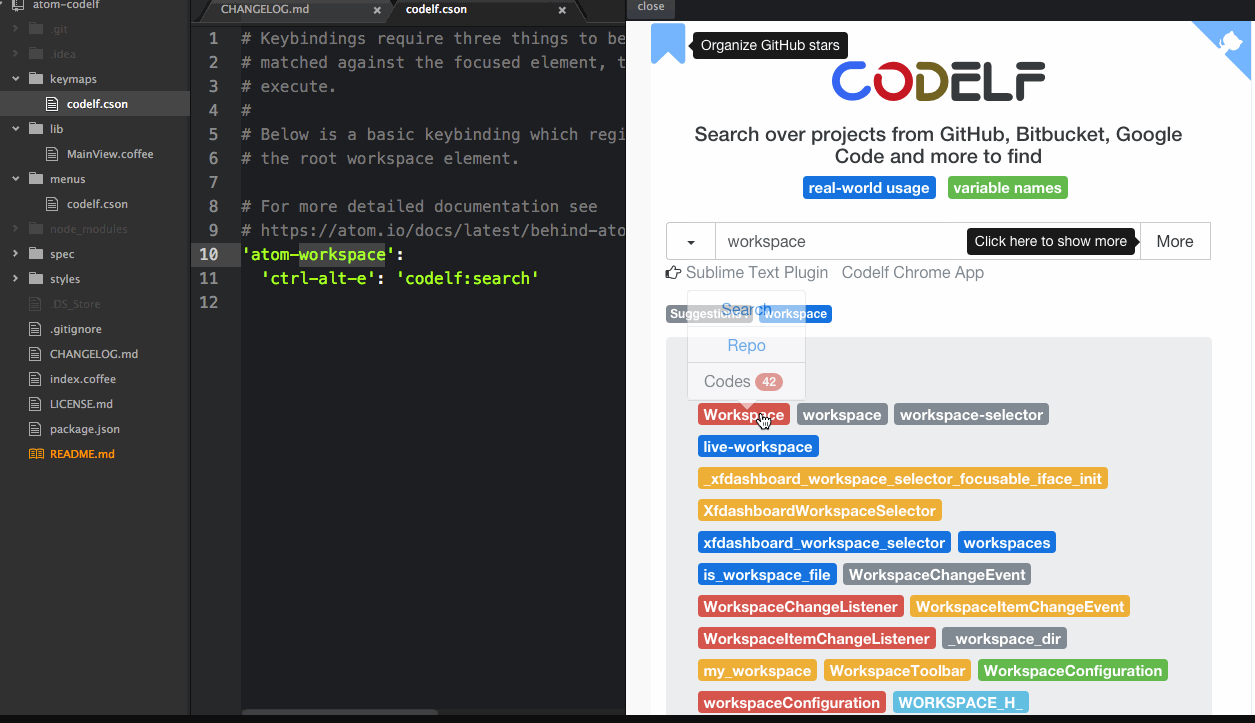Click the _workspace_dir tag
The width and height of the screenshot is (1255, 723).
(x=1005, y=638)
